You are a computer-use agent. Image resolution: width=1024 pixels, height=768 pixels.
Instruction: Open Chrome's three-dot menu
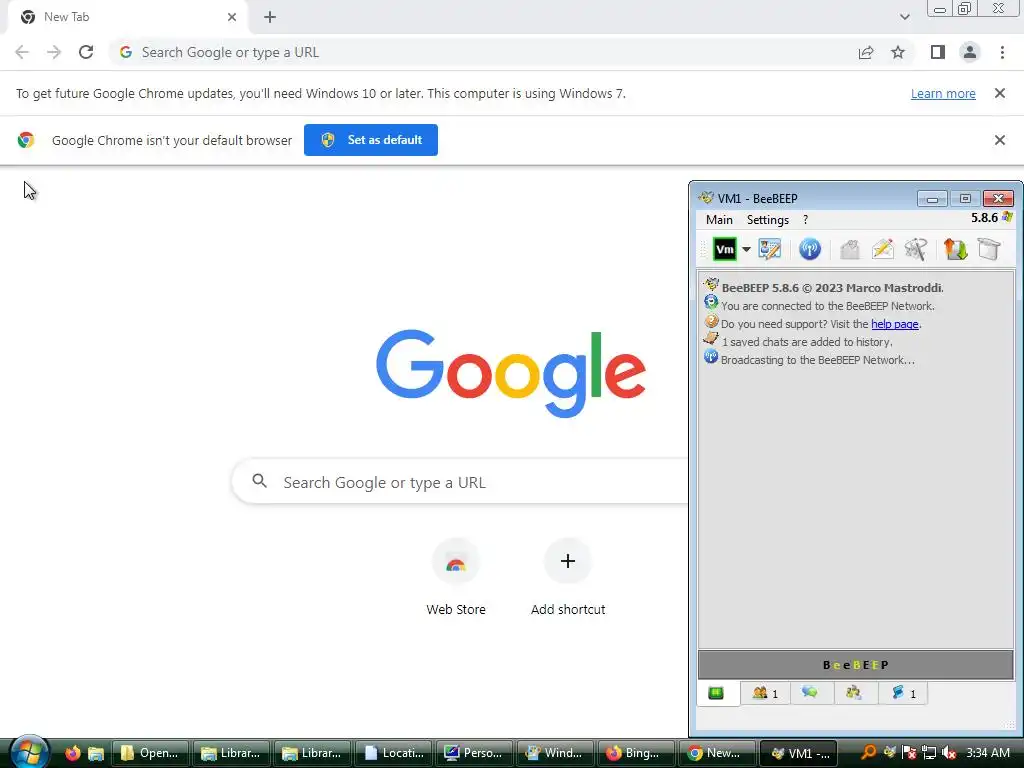click(1002, 52)
